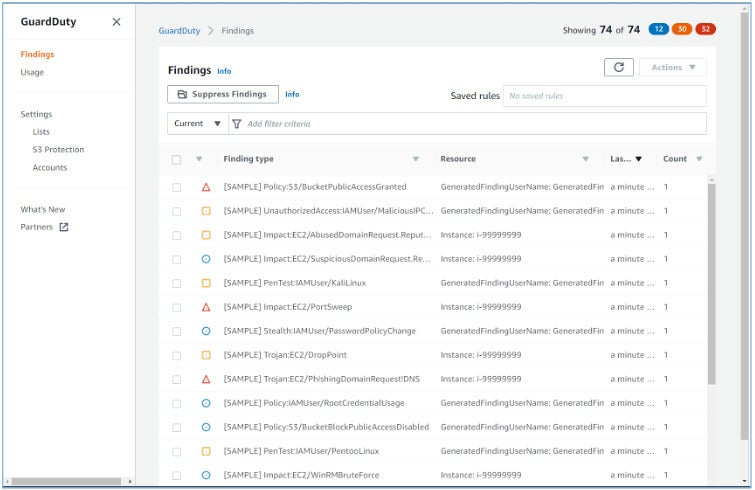Click the Info link beside Findings heading
The width and height of the screenshot is (755, 490).
click(224, 71)
